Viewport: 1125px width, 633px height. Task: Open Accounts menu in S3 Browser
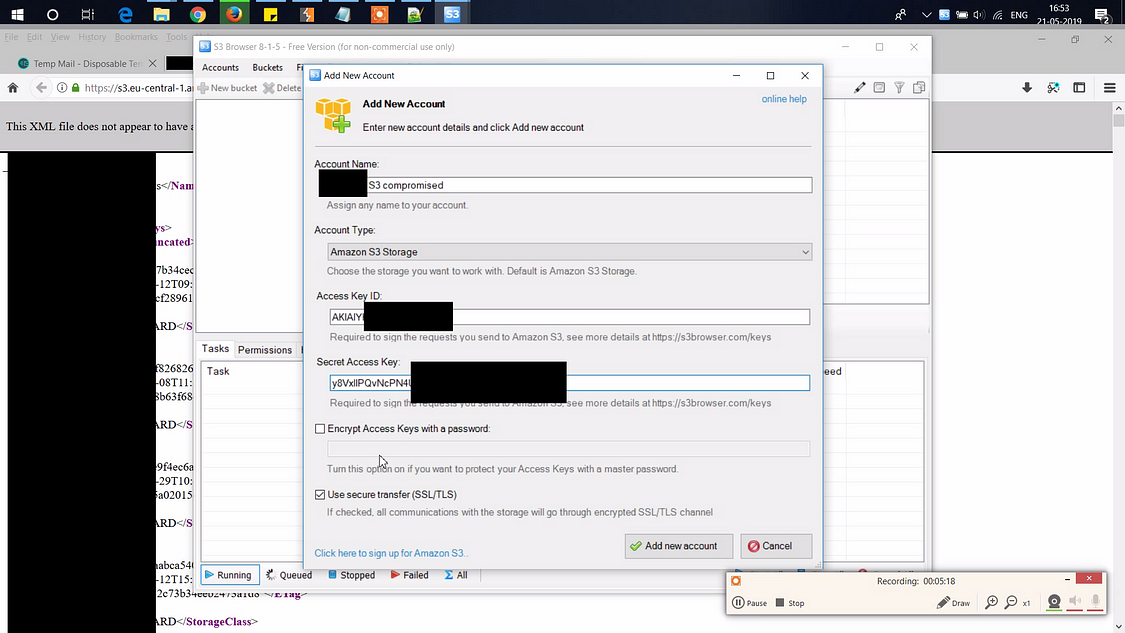[220, 67]
